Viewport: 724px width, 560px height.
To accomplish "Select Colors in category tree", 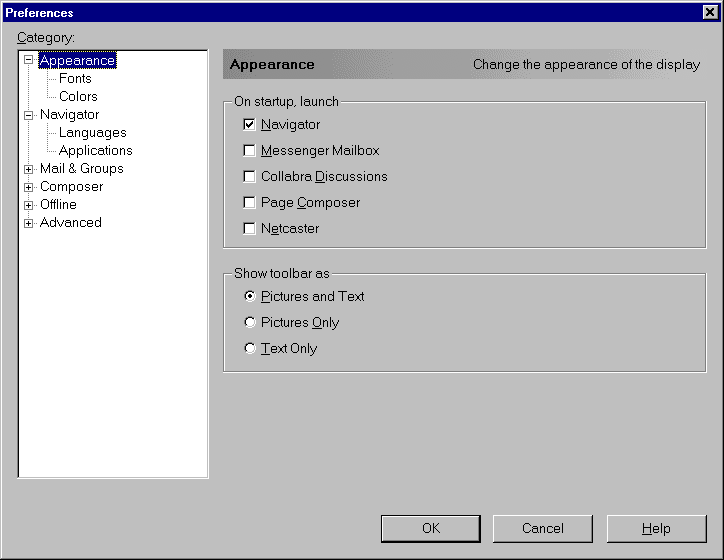I will coord(78,97).
